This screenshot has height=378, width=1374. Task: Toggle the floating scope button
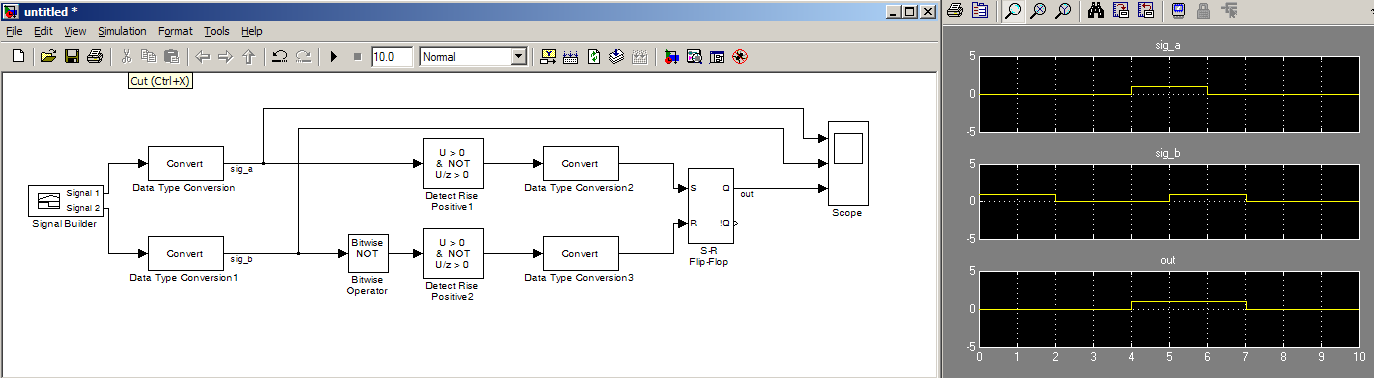pos(1178,11)
